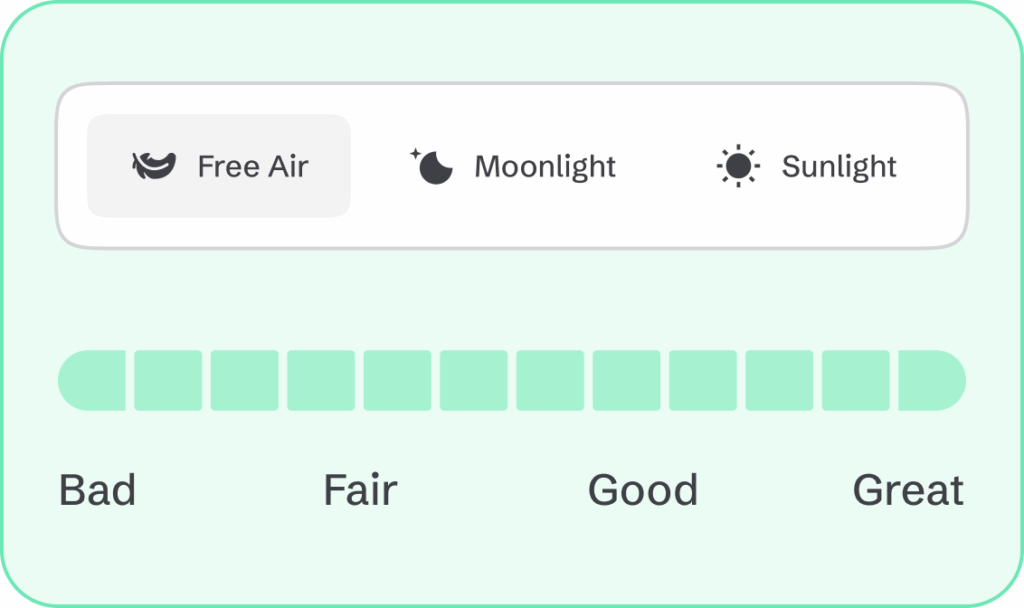Click the sixth rating segment from left
Viewport: 1024px width, 608px height.
pos(474,380)
